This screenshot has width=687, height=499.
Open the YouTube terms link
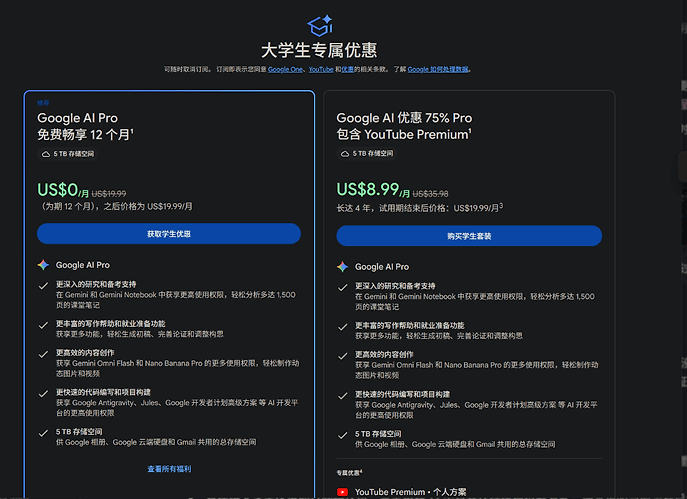(321, 69)
